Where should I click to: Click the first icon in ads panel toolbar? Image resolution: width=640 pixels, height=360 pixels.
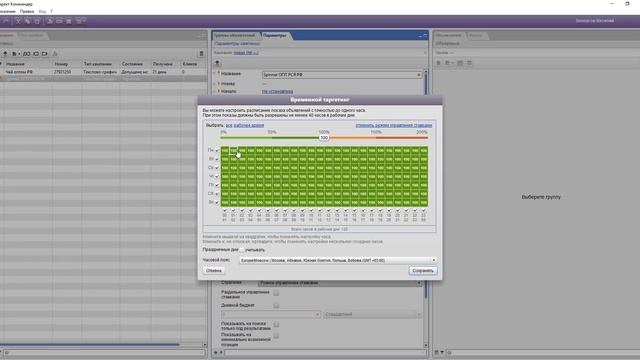[439, 63]
